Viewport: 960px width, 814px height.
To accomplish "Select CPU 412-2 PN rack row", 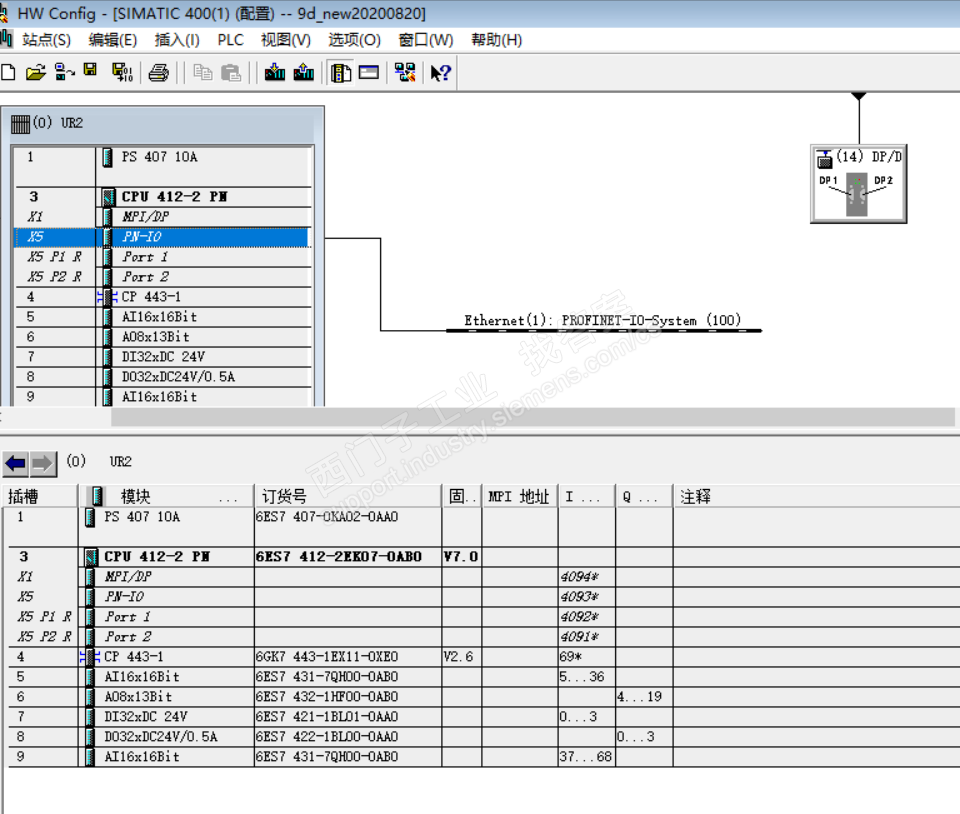I will pyautogui.click(x=163, y=197).
